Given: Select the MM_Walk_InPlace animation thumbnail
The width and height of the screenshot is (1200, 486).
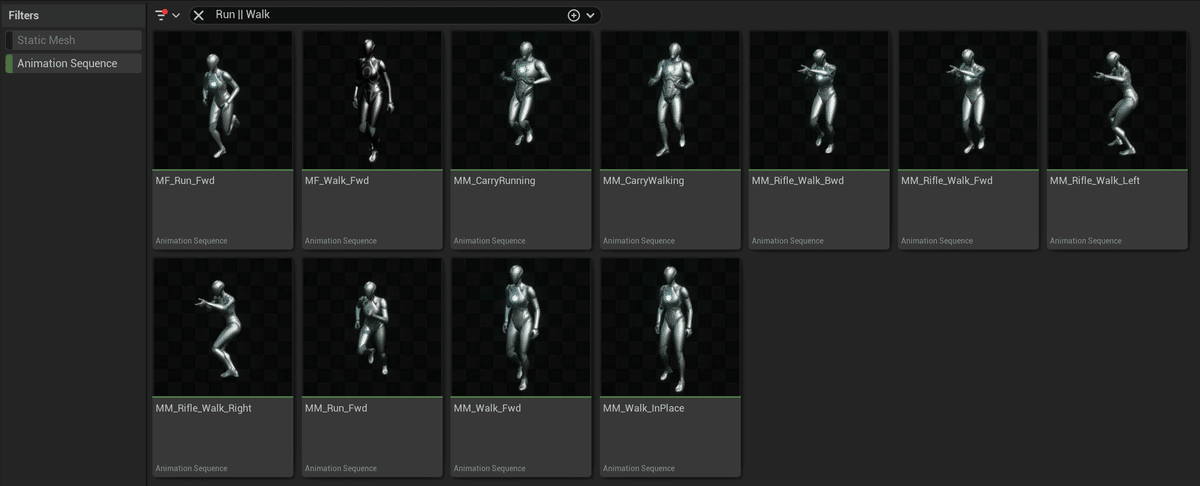Looking at the screenshot, I should tap(670, 327).
